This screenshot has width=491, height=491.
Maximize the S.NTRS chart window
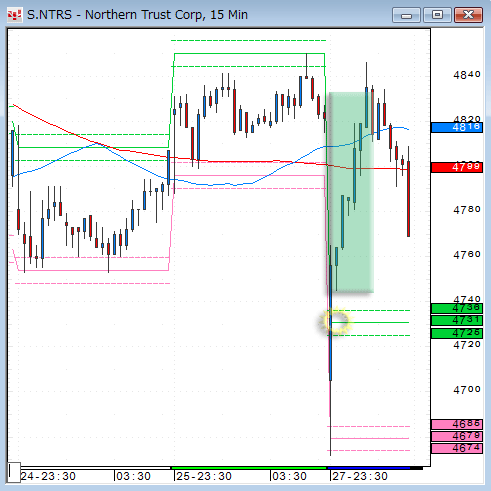pyautogui.click(x=437, y=15)
